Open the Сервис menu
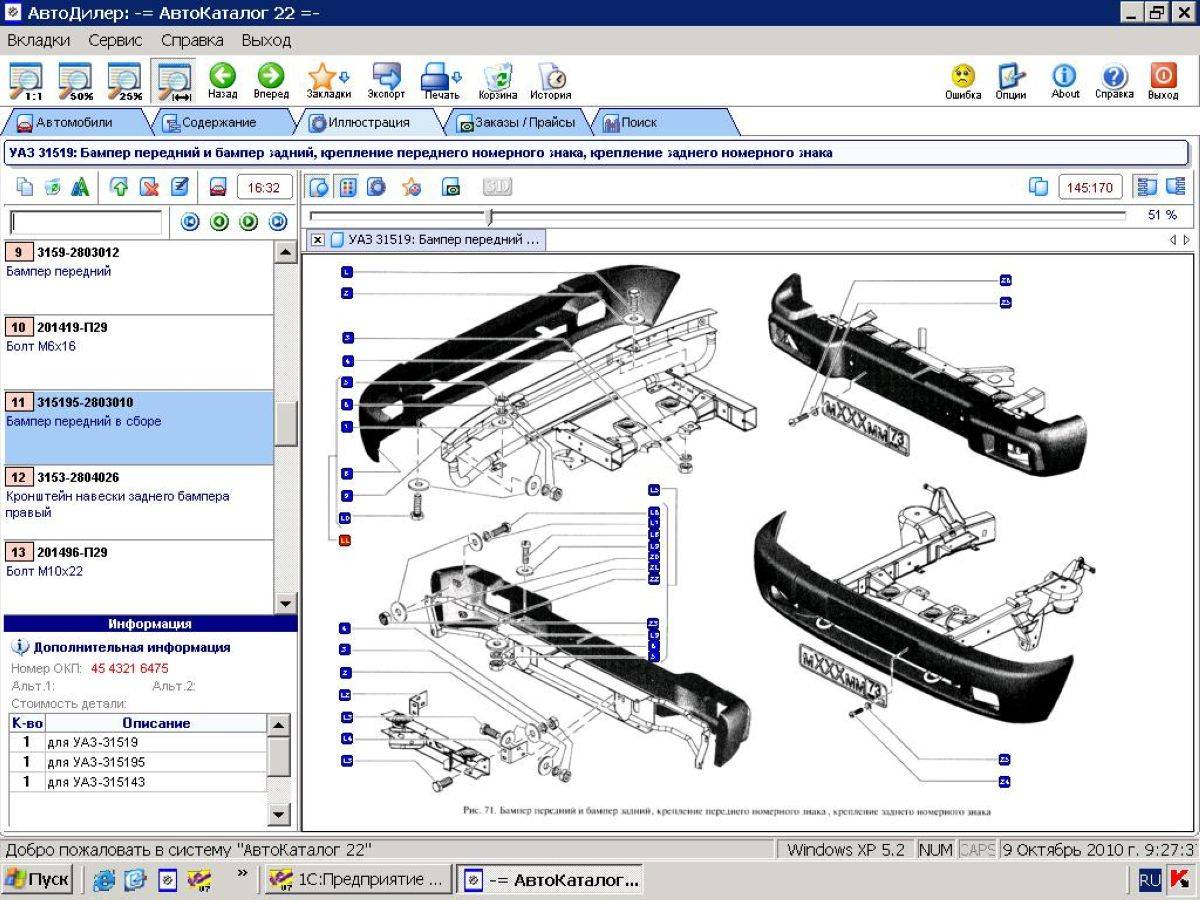Viewport: 1200px width, 900px height. click(115, 41)
